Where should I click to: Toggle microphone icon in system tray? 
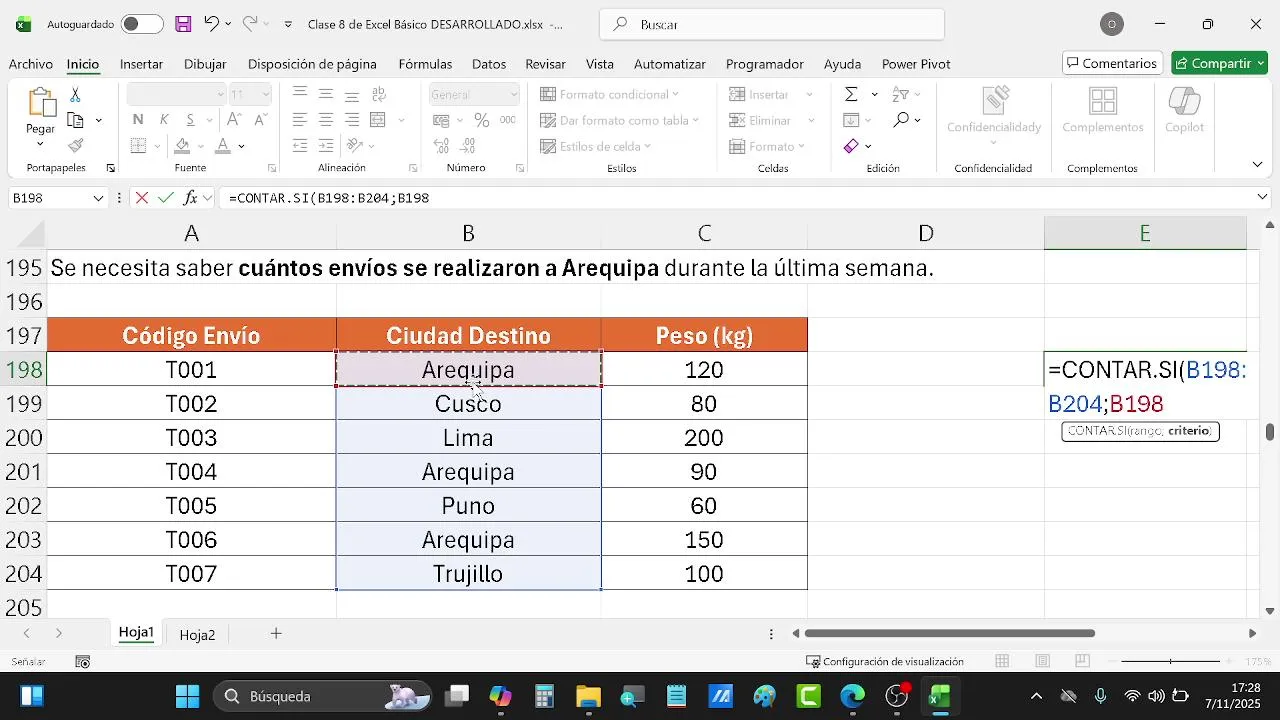point(1100,696)
